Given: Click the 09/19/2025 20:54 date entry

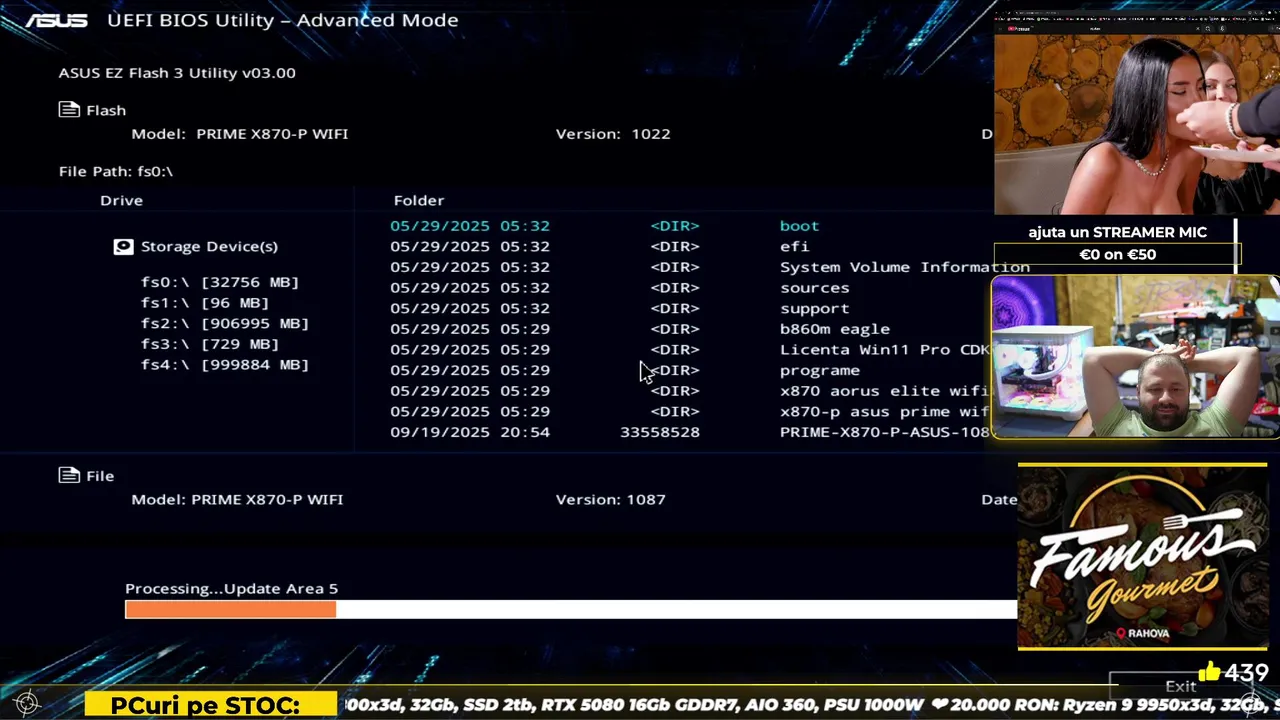Looking at the screenshot, I should pos(470,432).
